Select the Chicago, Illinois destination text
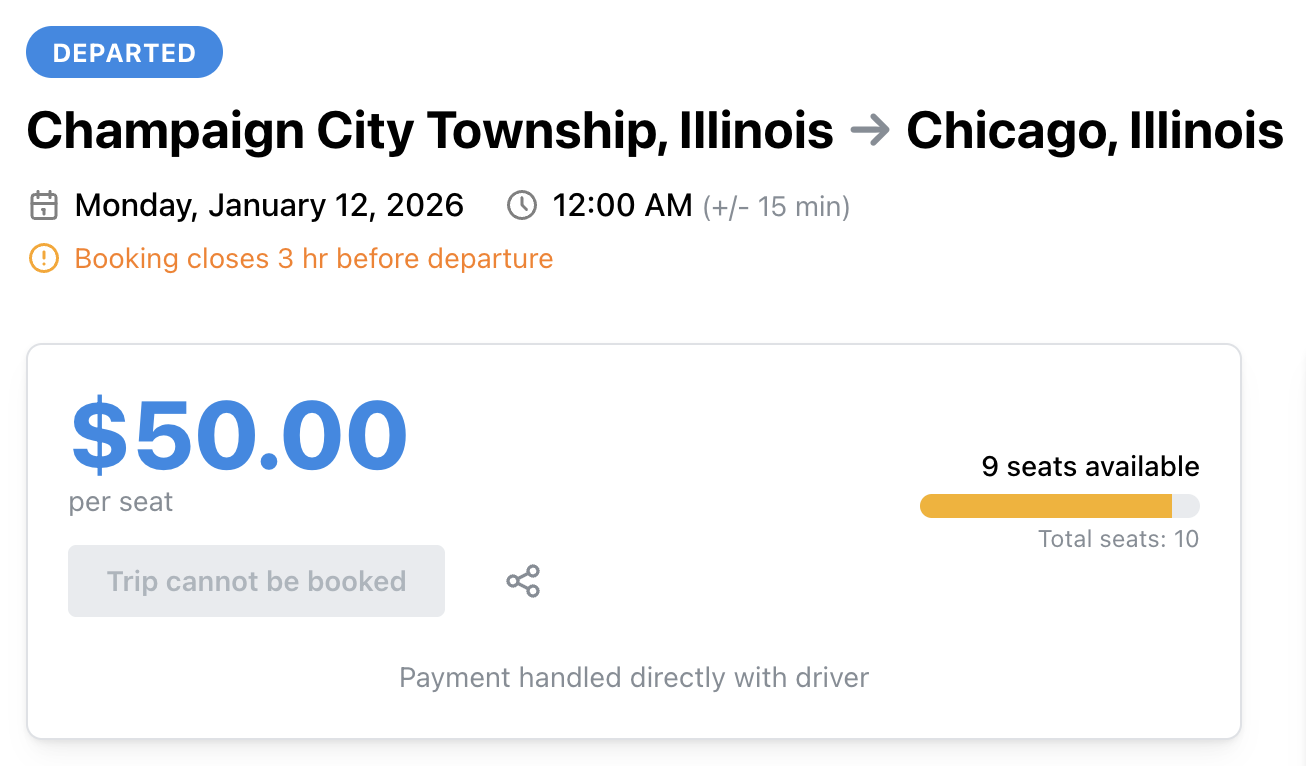Viewport: 1306px width, 766px height. [x=1094, y=131]
